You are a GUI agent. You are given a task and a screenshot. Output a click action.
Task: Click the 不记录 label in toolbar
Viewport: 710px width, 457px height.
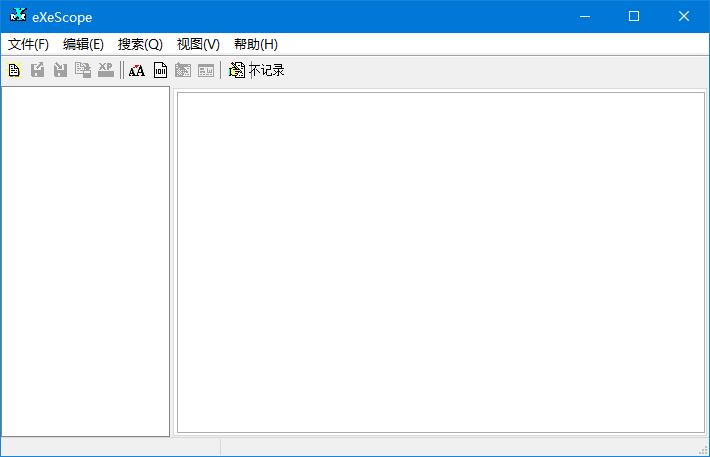(267, 70)
